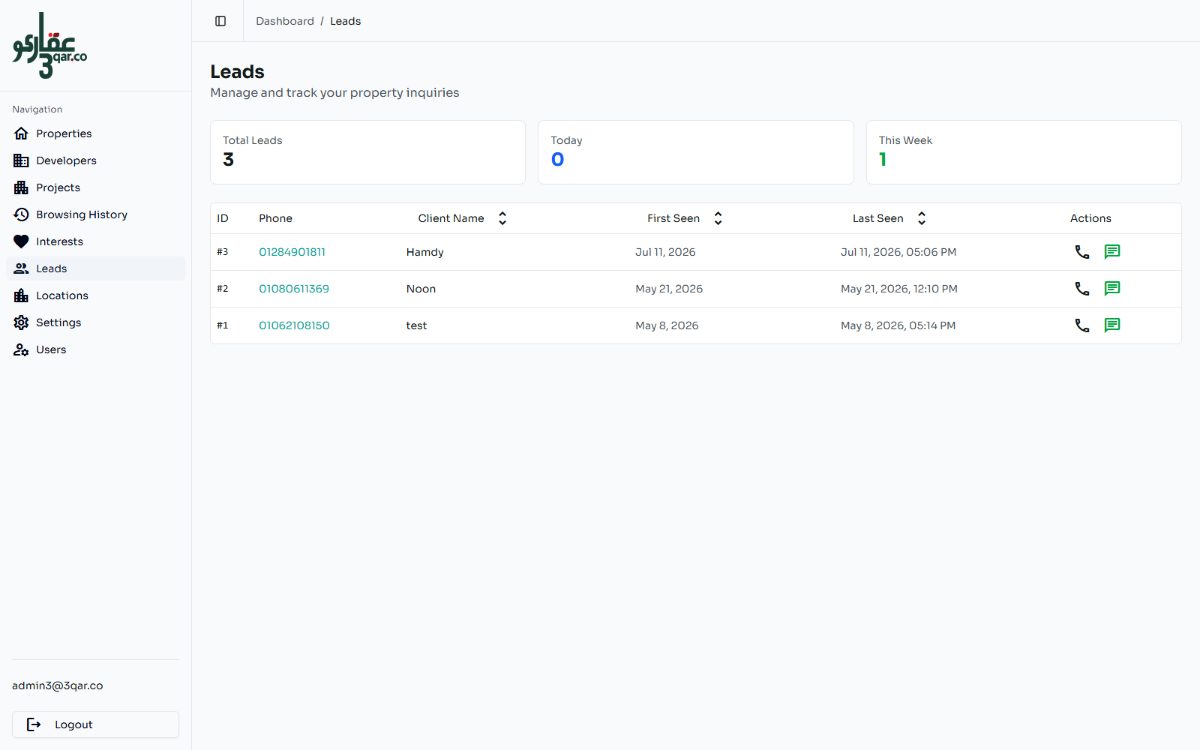Click client name Noon
The height and width of the screenshot is (750, 1200).
coord(421,289)
